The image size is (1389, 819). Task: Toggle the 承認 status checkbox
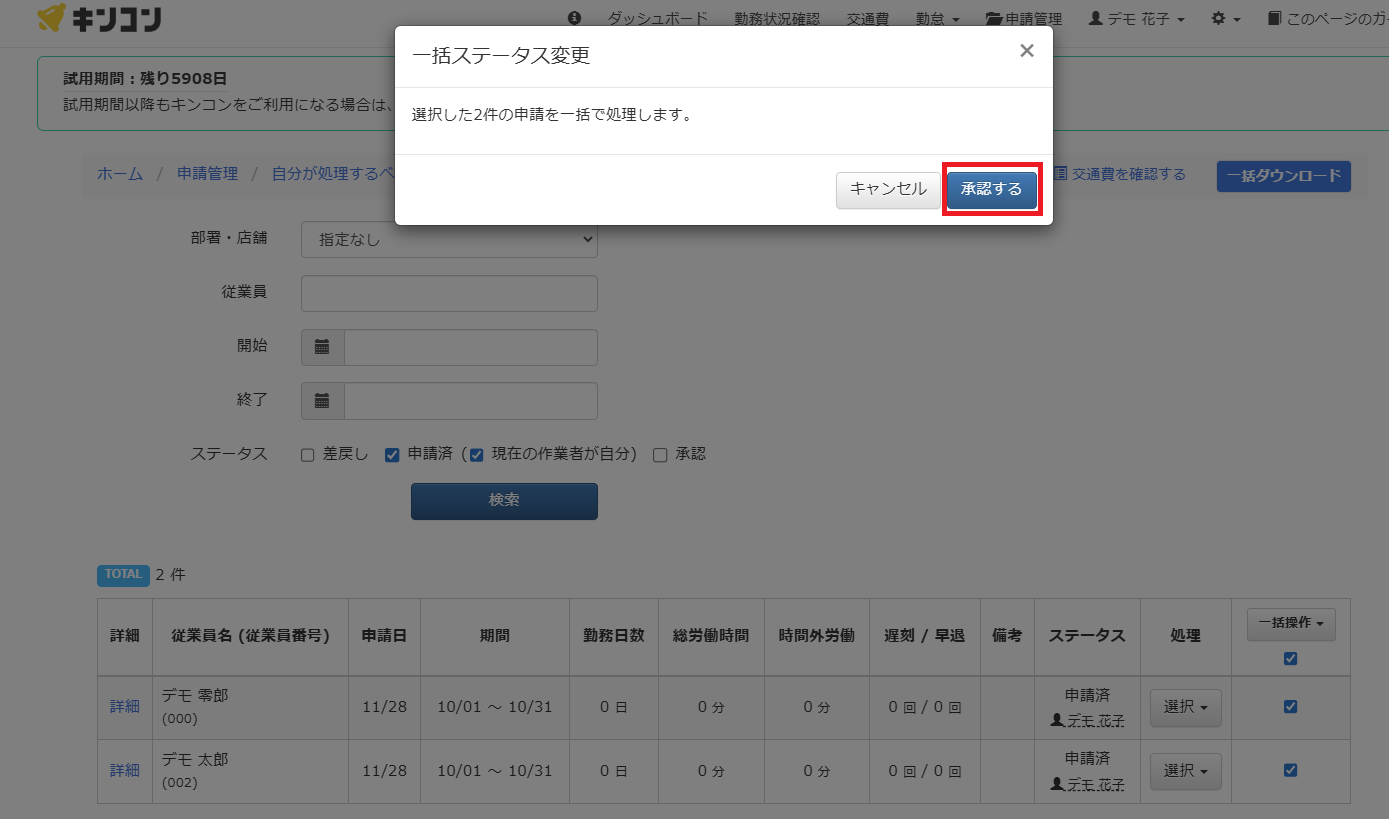tap(660, 455)
